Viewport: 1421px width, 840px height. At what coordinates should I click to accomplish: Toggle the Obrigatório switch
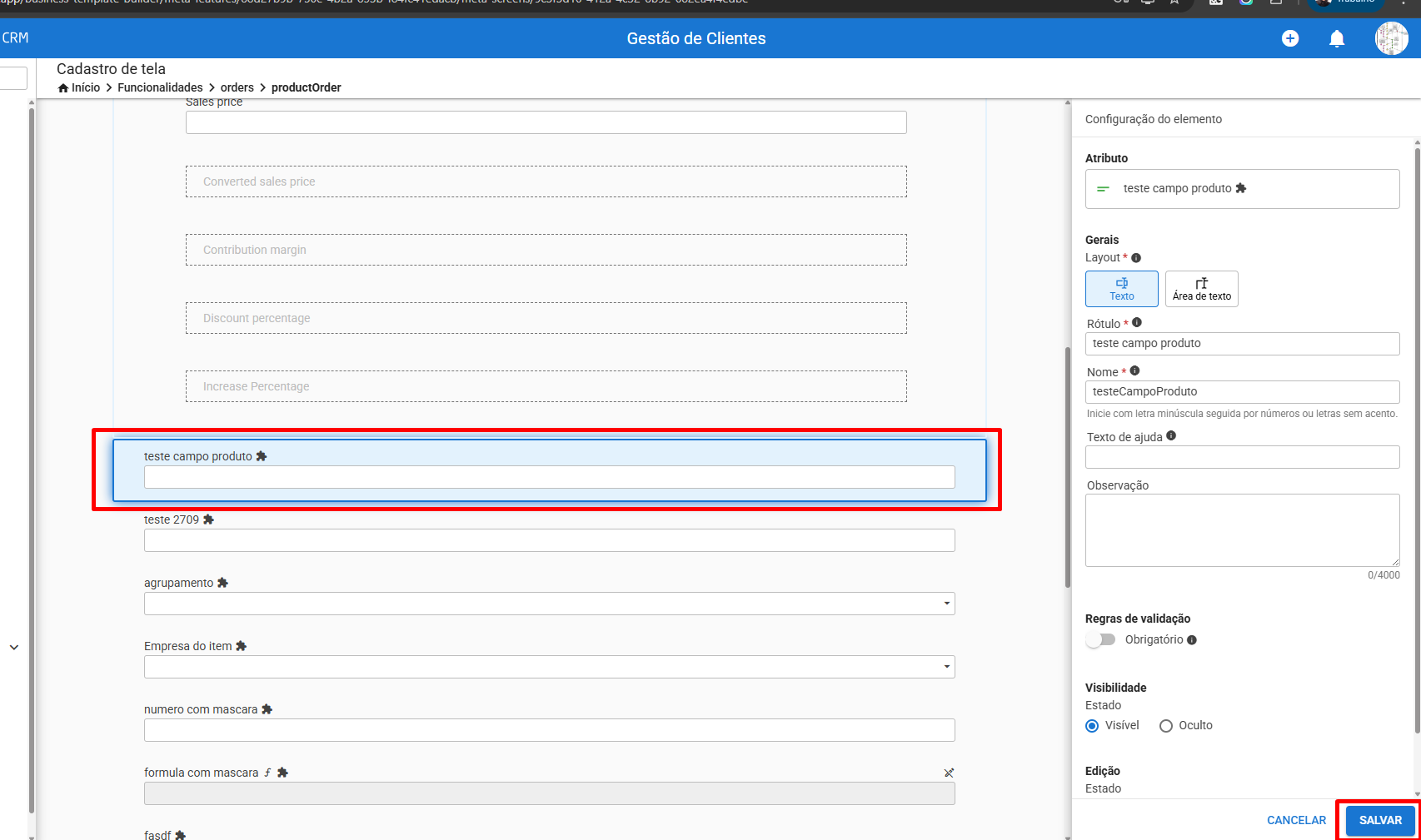coord(1100,640)
